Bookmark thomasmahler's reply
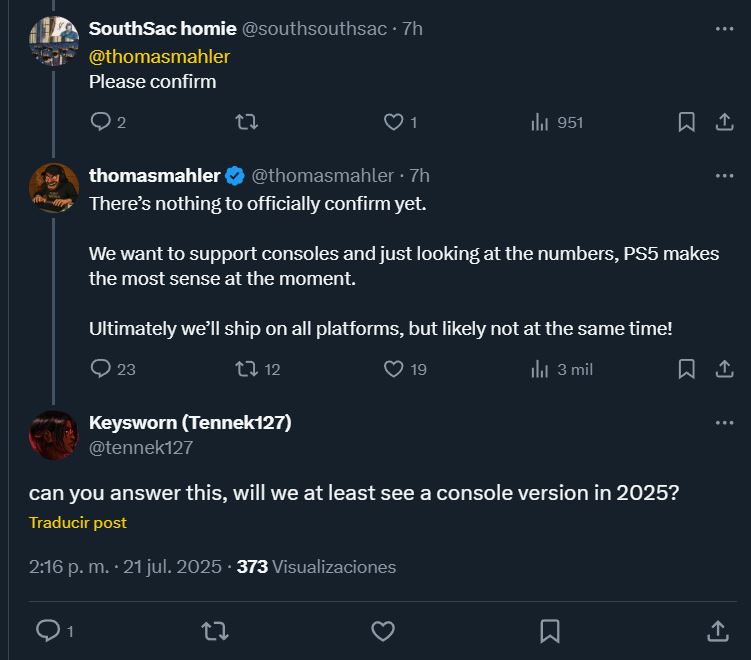 [x=686, y=369]
